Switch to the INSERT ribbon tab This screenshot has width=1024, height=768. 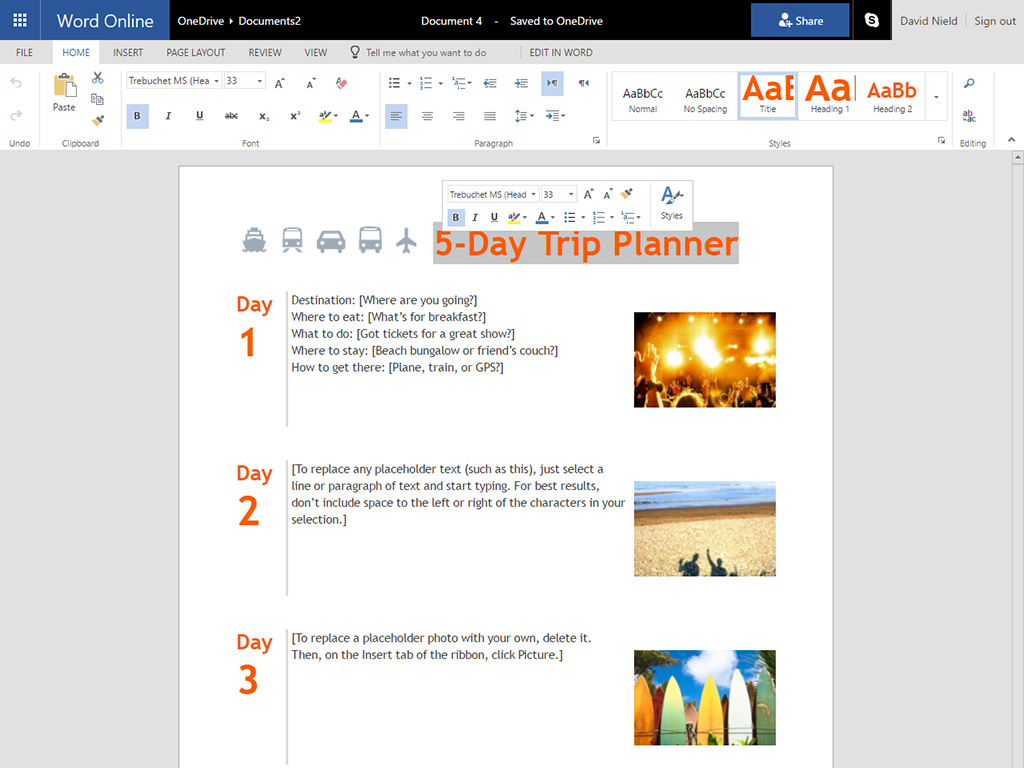coord(127,52)
